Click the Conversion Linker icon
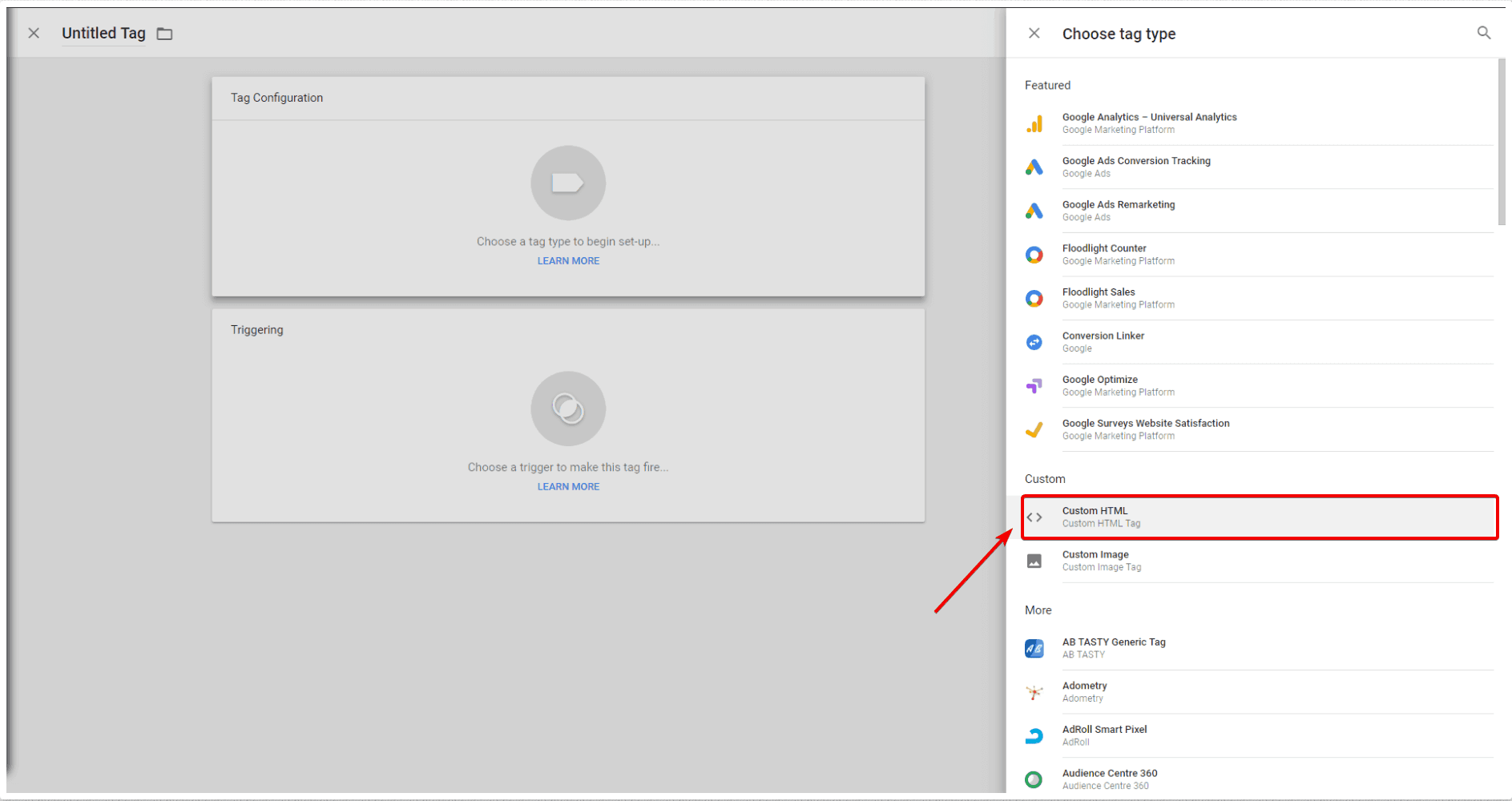Viewport: 1512px width, 801px height. click(x=1034, y=342)
